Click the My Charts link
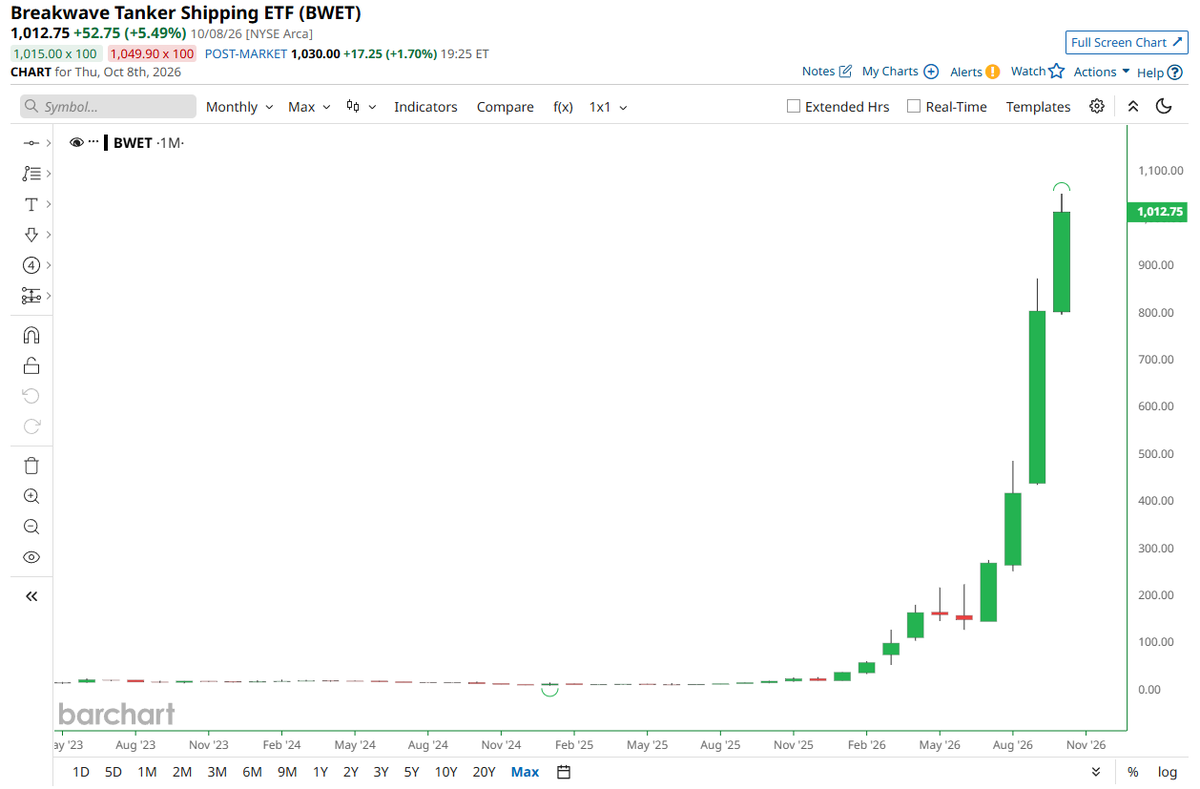Viewport: 1200px width, 789px height. click(x=890, y=71)
